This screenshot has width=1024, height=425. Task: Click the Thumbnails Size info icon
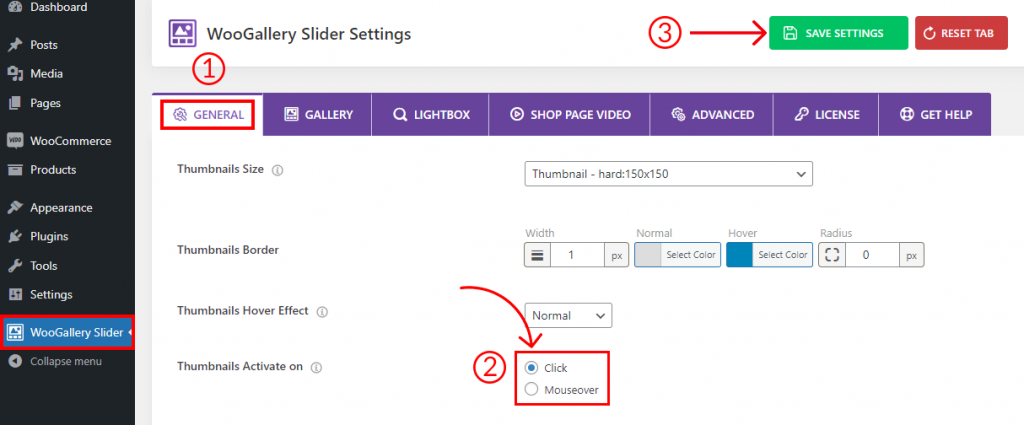[278, 170]
